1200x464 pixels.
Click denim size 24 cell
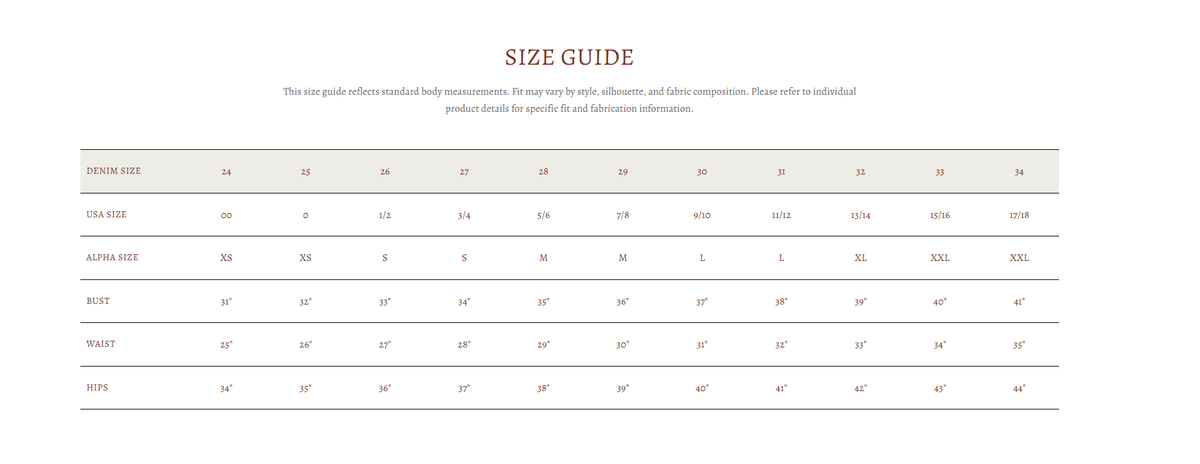[x=227, y=172]
